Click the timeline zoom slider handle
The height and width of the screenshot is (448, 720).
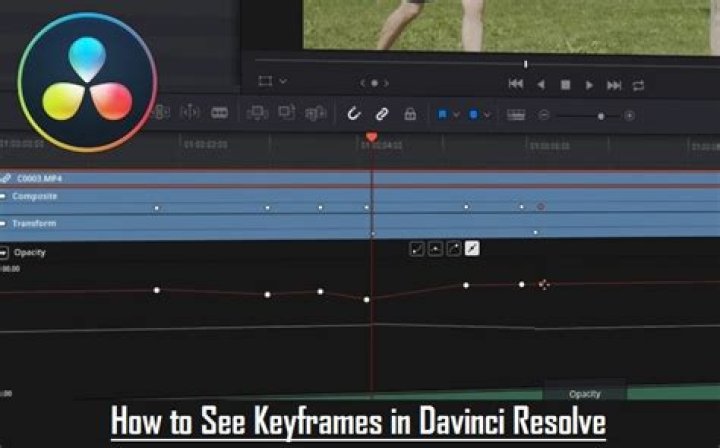click(x=601, y=115)
